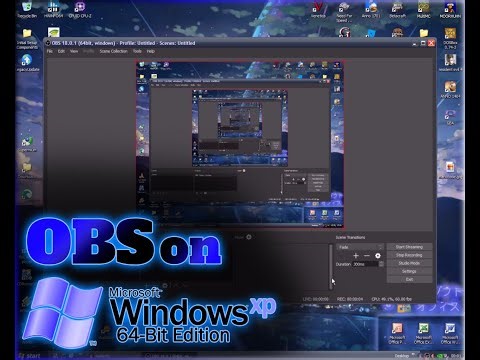The width and height of the screenshot is (480, 360).
Task: Open the Anno 1701 desktop shortcut
Action: click(x=371, y=10)
